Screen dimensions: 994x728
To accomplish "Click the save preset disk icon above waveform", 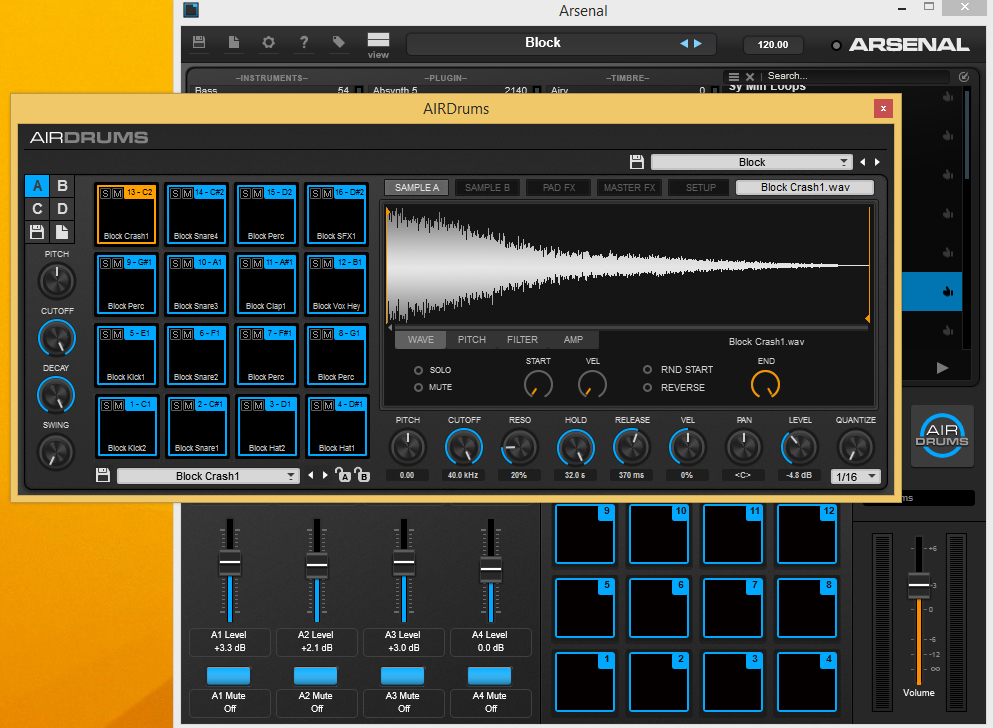I will [x=636, y=161].
